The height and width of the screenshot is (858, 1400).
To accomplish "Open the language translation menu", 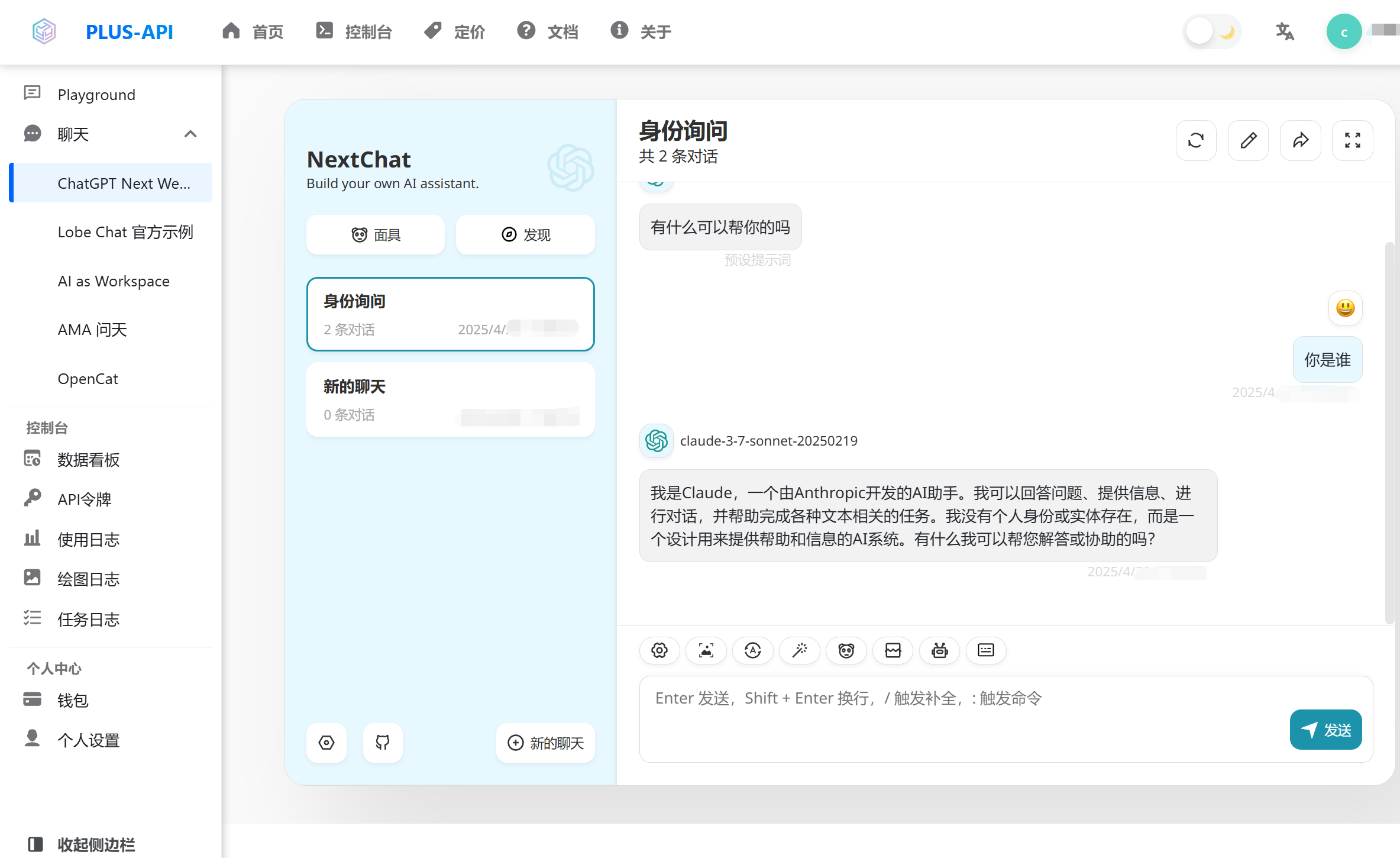I will [1285, 31].
